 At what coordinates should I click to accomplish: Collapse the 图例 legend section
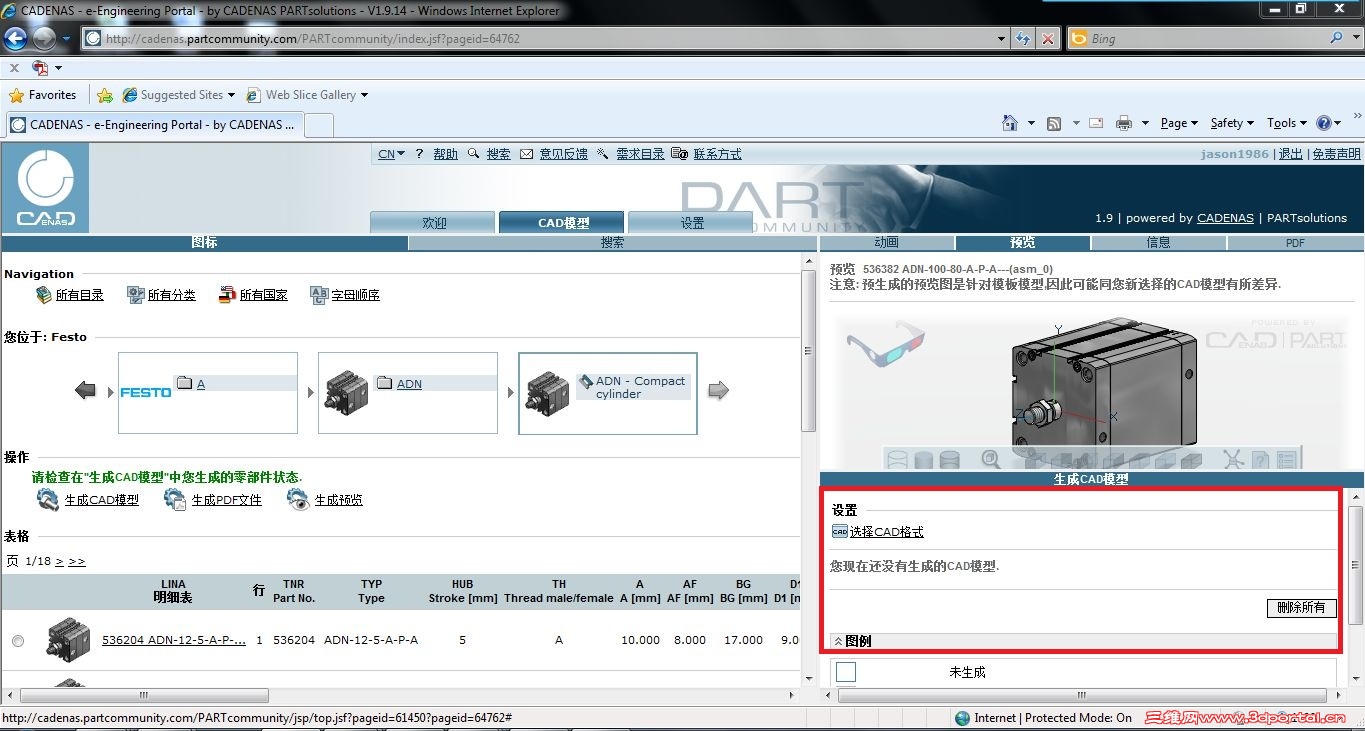[x=838, y=641]
